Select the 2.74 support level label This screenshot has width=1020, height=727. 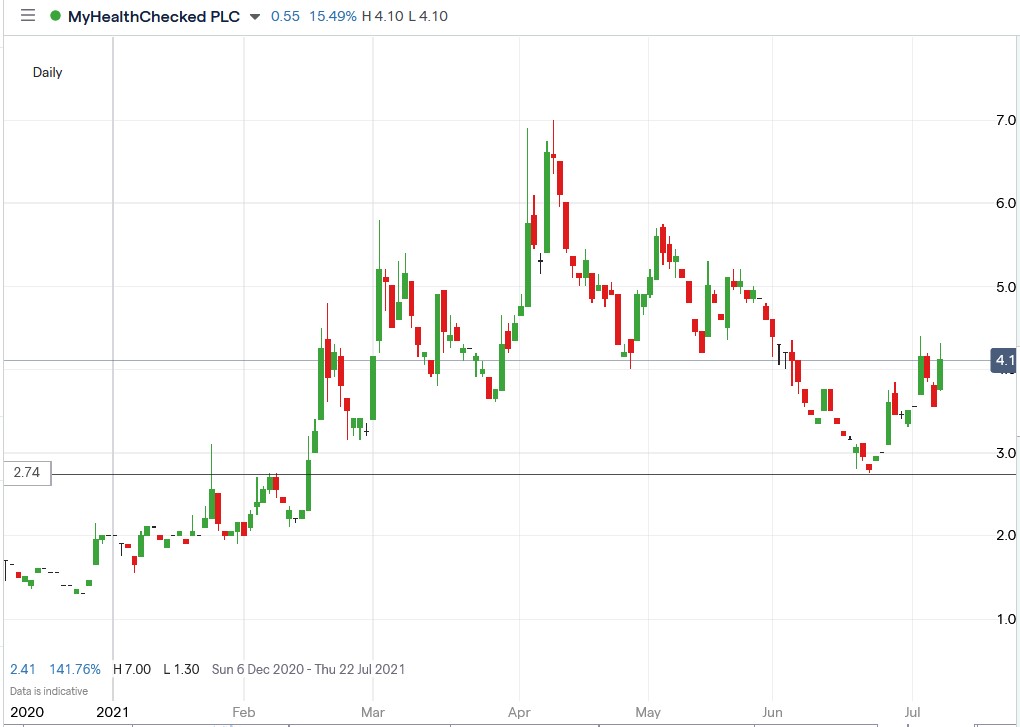[25, 473]
